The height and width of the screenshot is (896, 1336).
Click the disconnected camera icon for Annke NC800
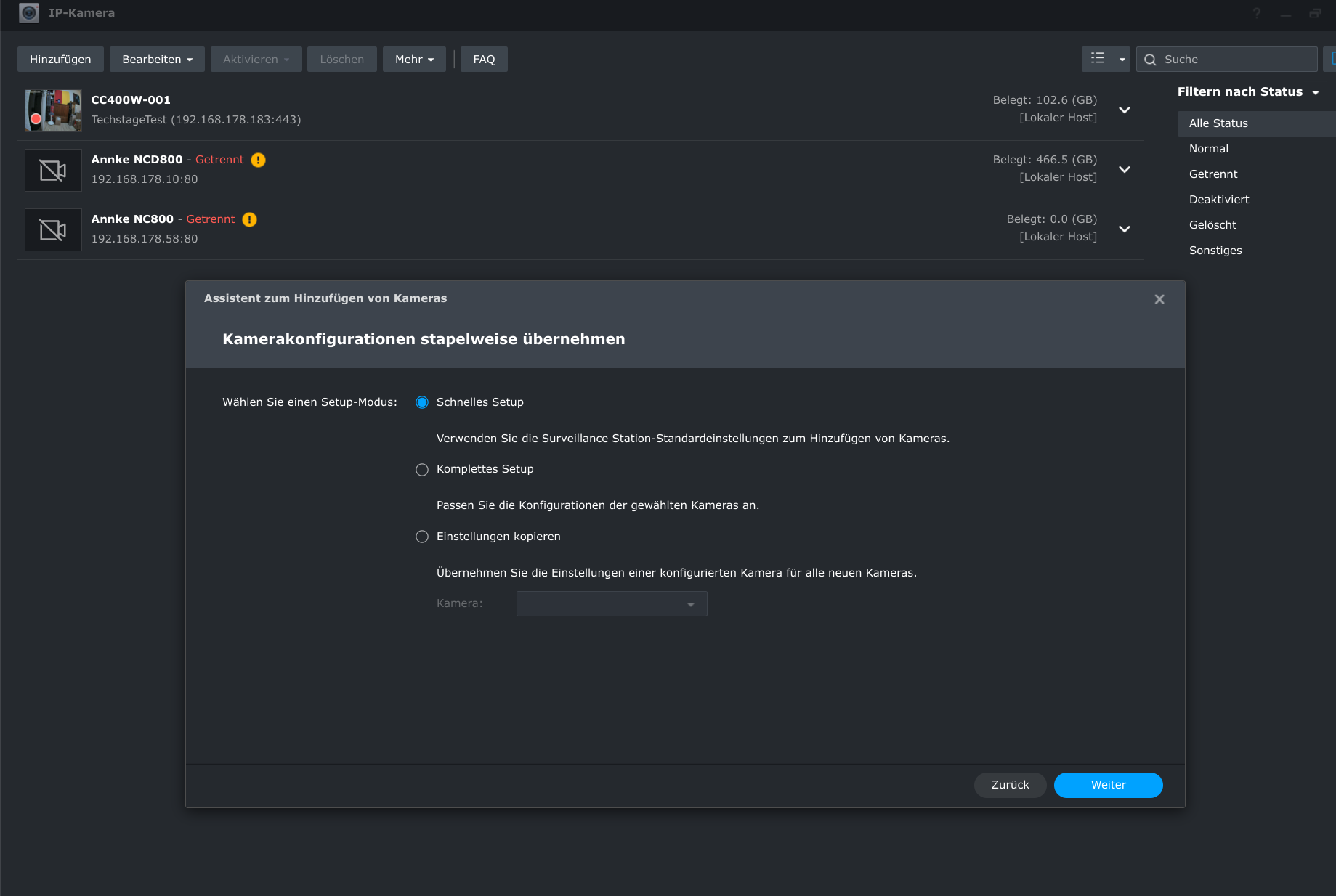[53, 230]
